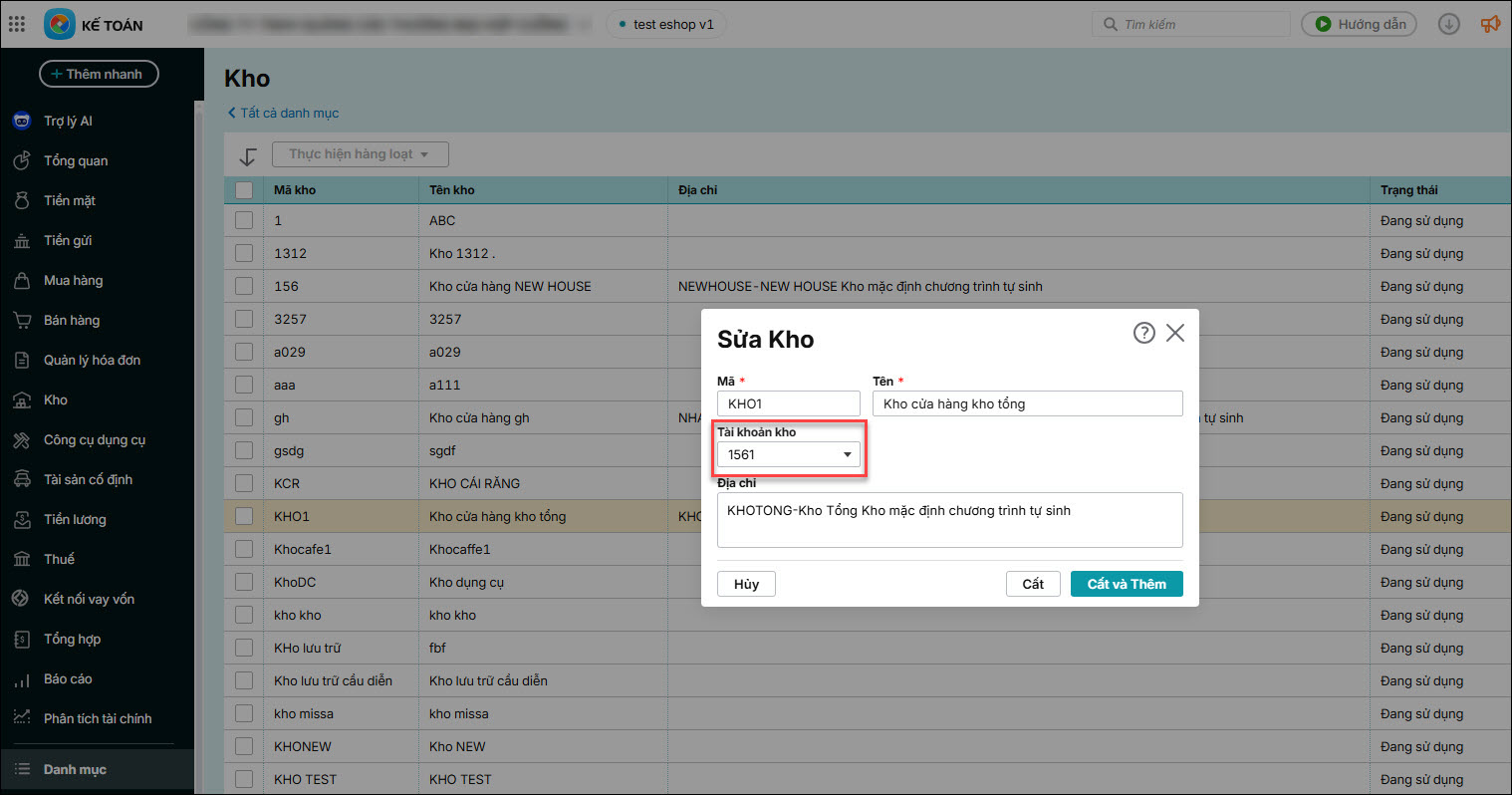Click the Bán hàng cart icon

tap(22, 320)
